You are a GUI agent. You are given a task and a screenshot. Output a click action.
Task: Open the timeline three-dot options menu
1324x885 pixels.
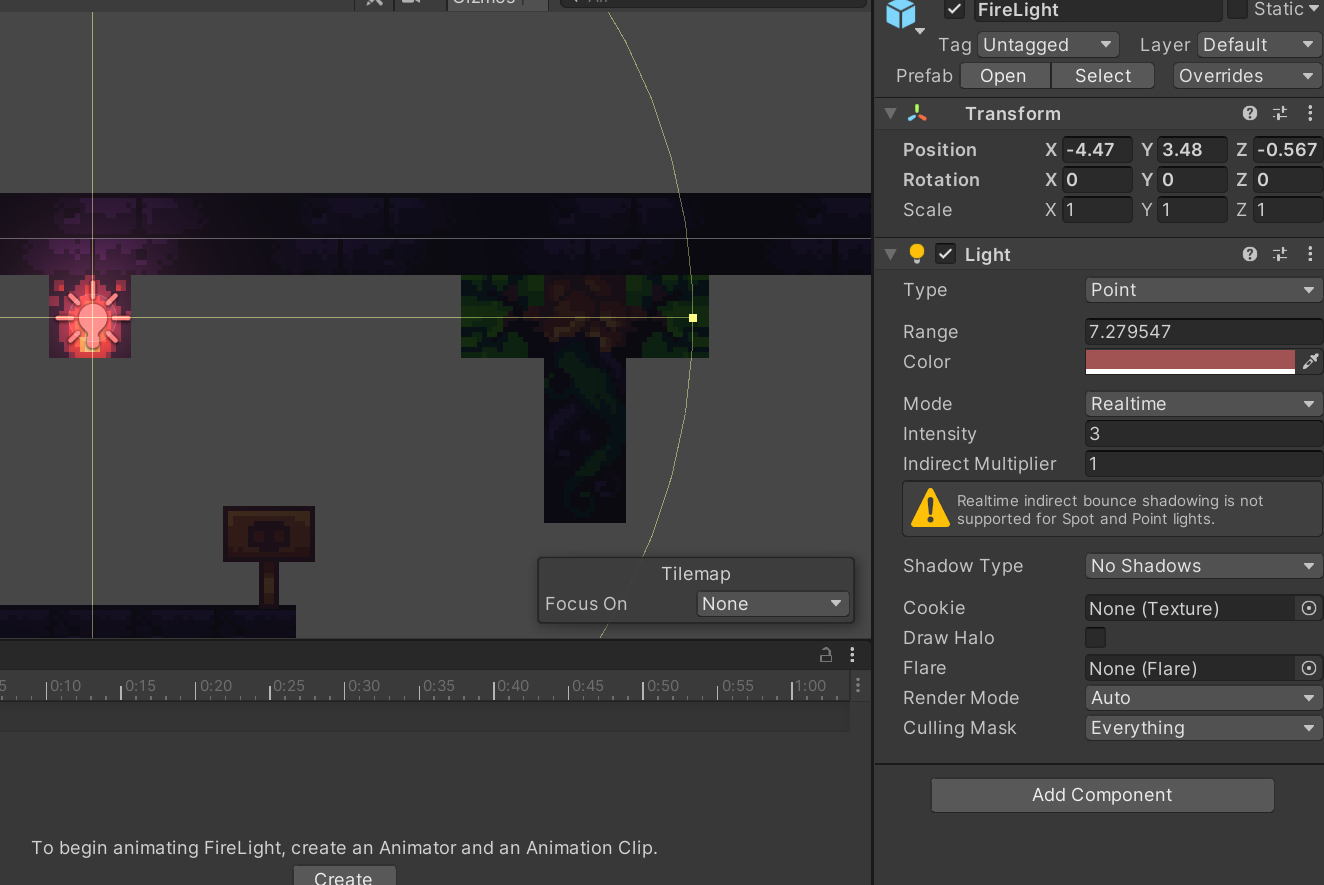pos(857,686)
